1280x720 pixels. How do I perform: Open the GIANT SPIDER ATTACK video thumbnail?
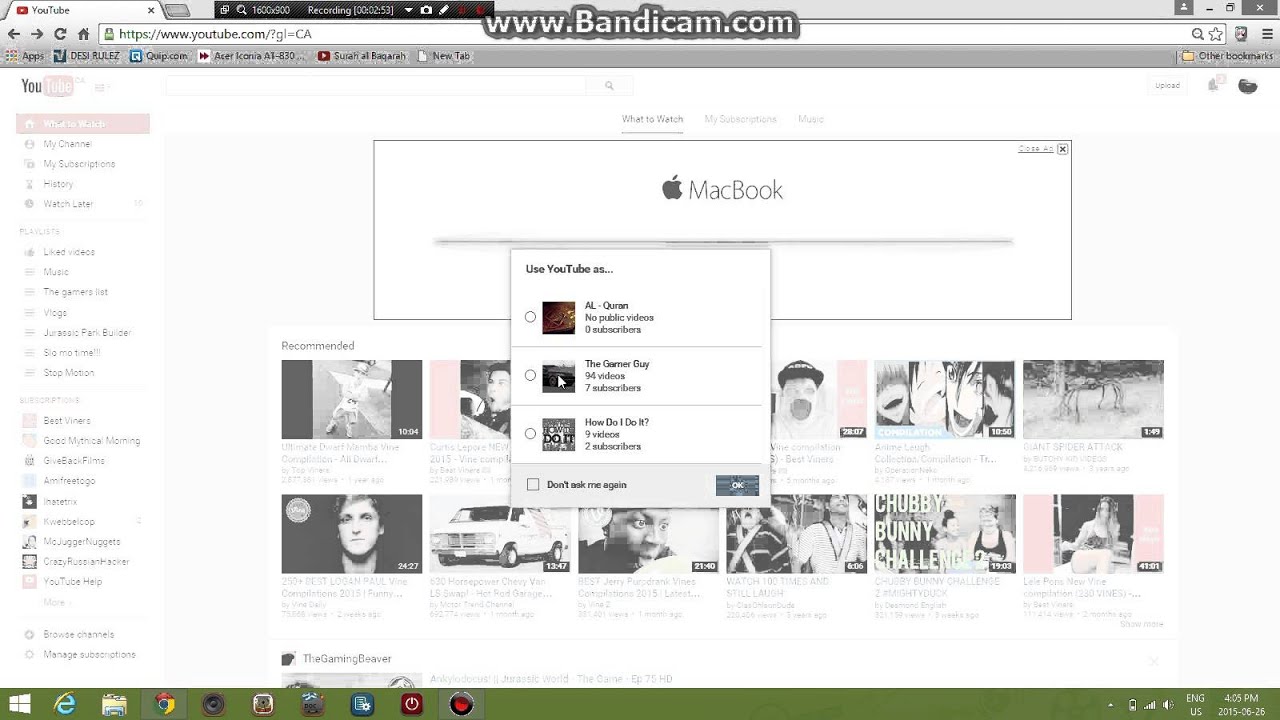click(1093, 399)
